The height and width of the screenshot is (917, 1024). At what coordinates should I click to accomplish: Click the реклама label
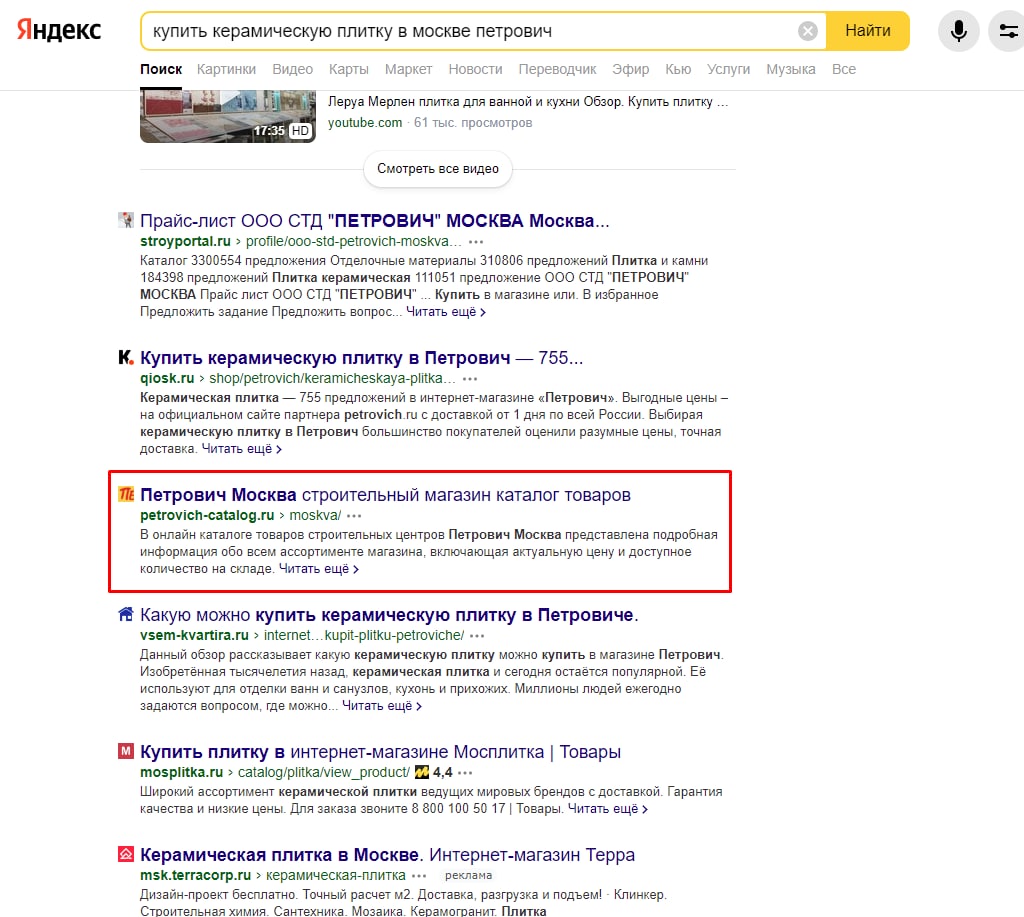(x=468, y=875)
